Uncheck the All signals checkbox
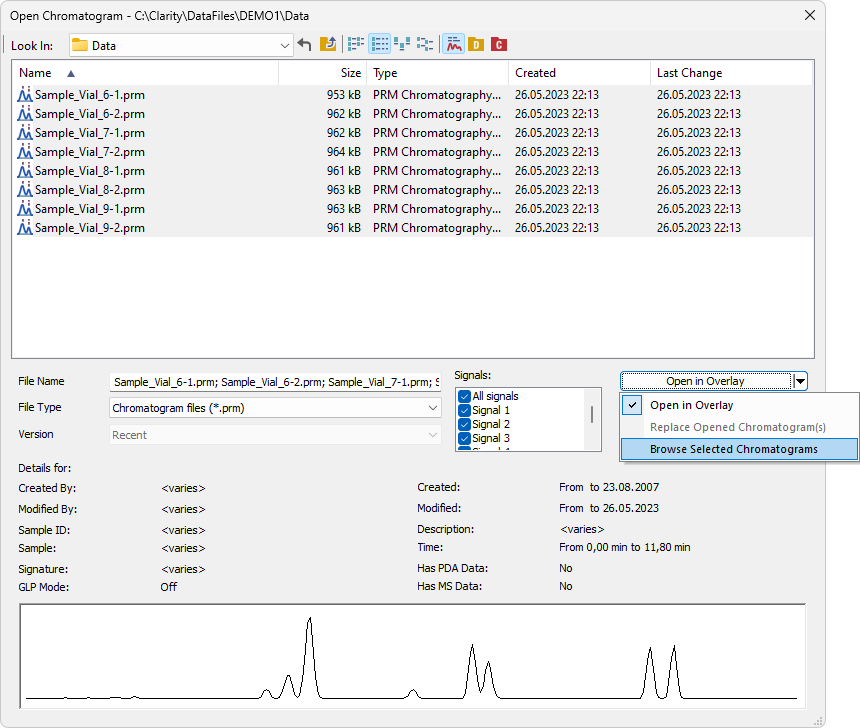Screen dimensions: 860x728 tap(464, 397)
